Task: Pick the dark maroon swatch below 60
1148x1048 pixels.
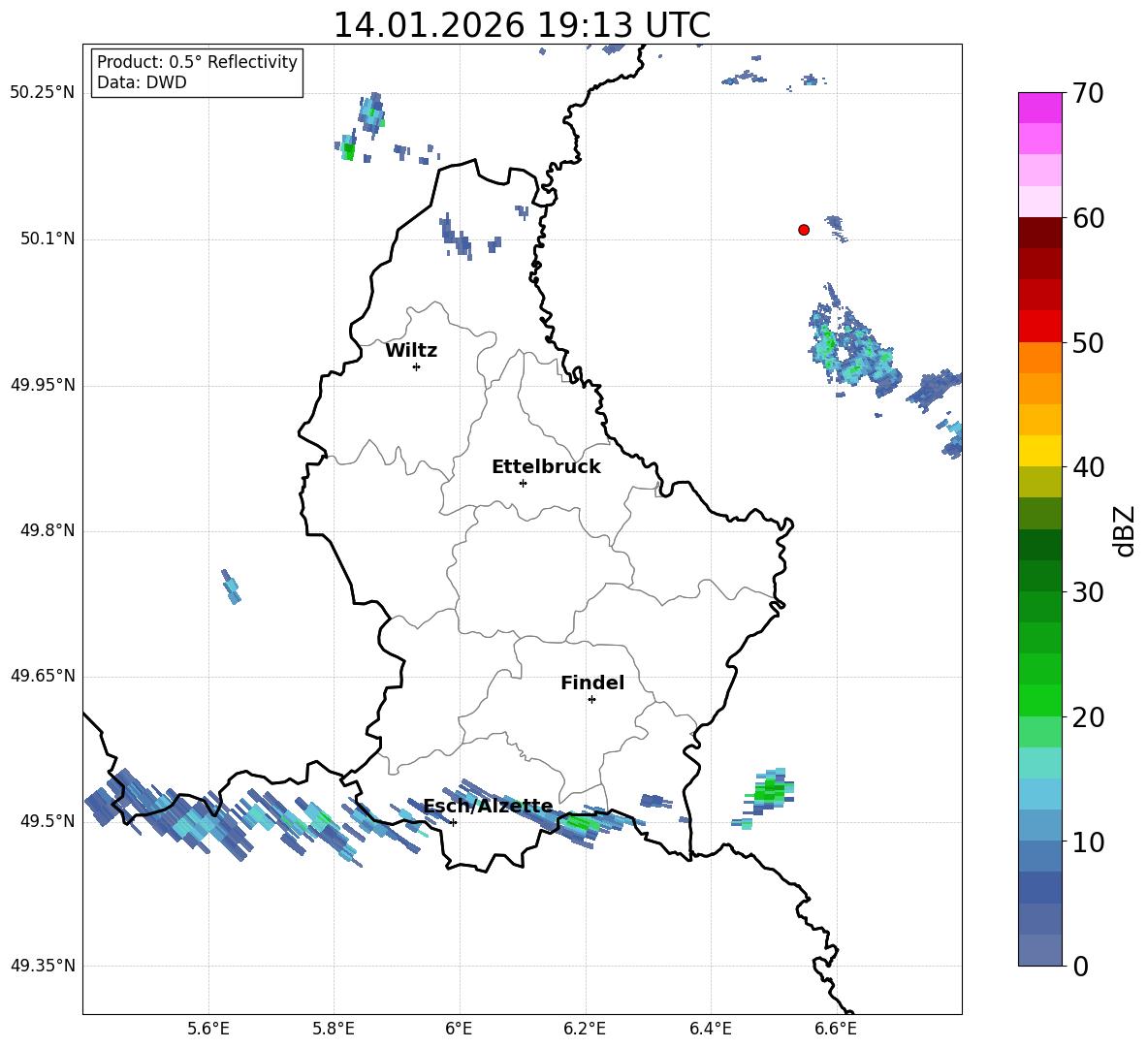Action: [1040, 233]
